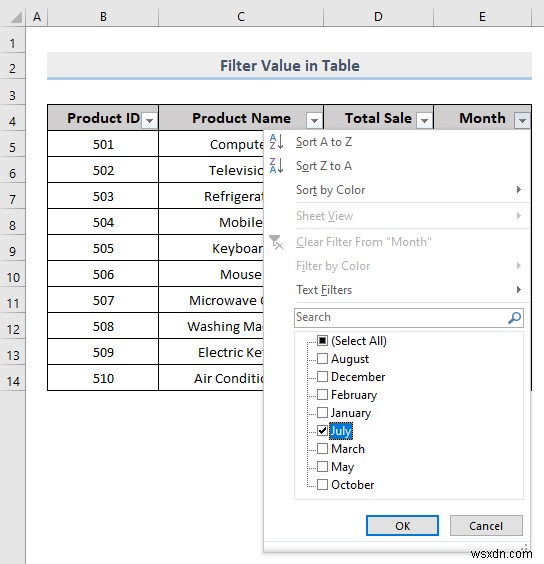Toggle the (Select All) checkbox
This screenshot has height=564, width=544.
pyautogui.click(x=322, y=341)
